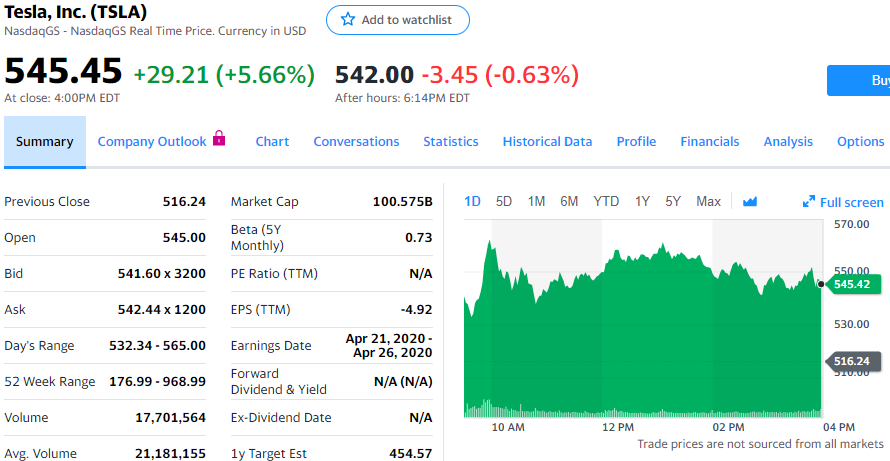Open the Conversations tab
Viewport: 890px width, 461px height.
[x=356, y=142]
